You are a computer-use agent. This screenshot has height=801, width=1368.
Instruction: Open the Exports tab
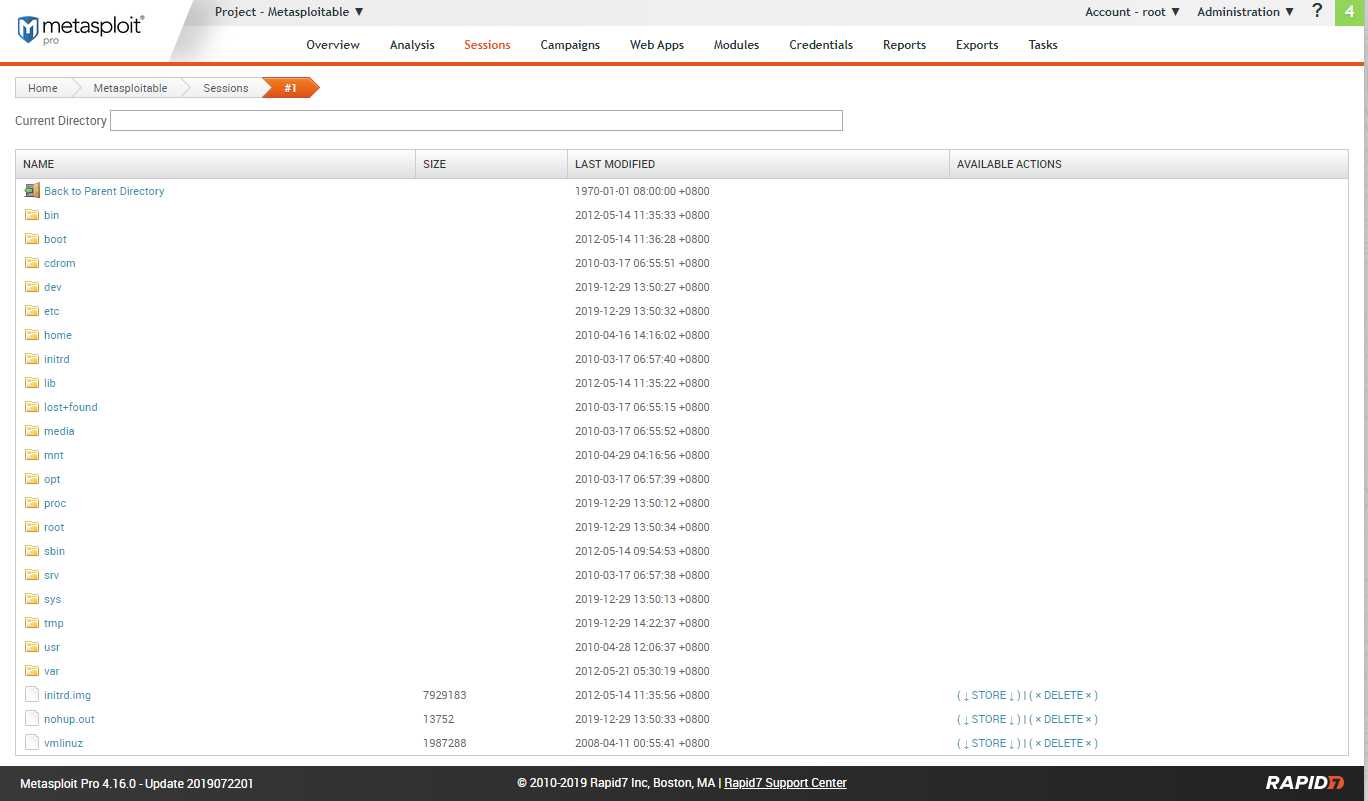pos(977,45)
